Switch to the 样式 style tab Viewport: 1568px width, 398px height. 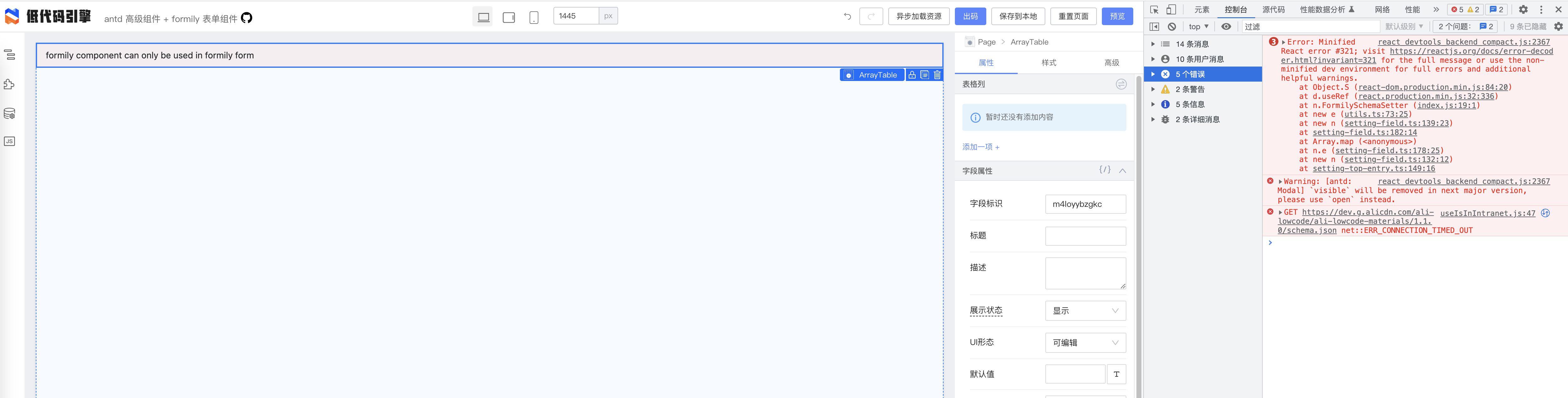pos(1048,63)
